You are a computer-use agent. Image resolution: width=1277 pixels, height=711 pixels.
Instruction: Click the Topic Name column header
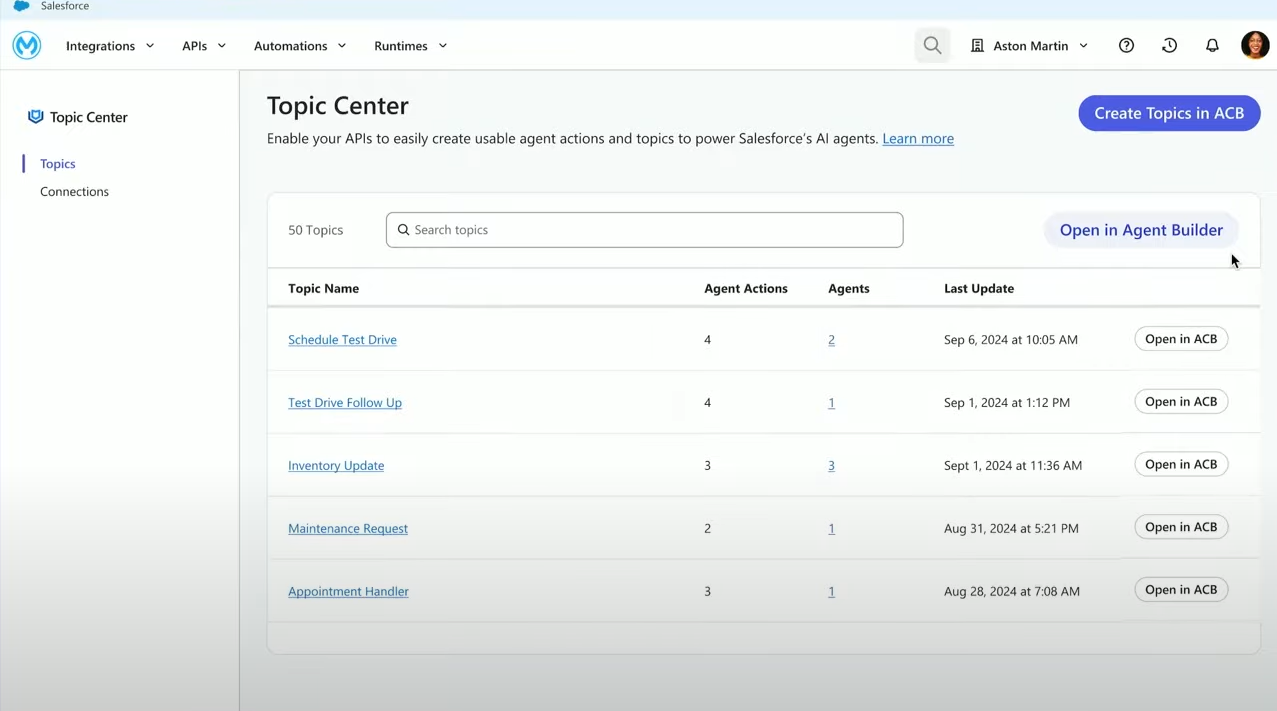pyautogui.click(x=323, y=289)
